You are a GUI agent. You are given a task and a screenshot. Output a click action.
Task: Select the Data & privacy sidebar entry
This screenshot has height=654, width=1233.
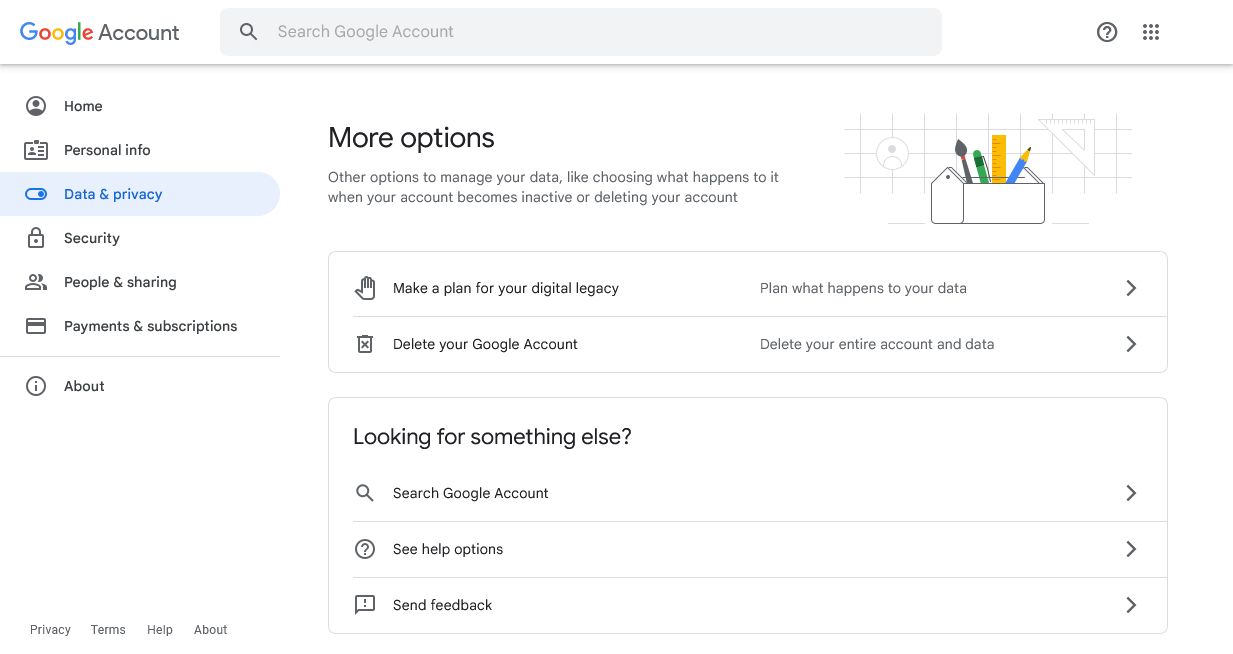(113, 194)
